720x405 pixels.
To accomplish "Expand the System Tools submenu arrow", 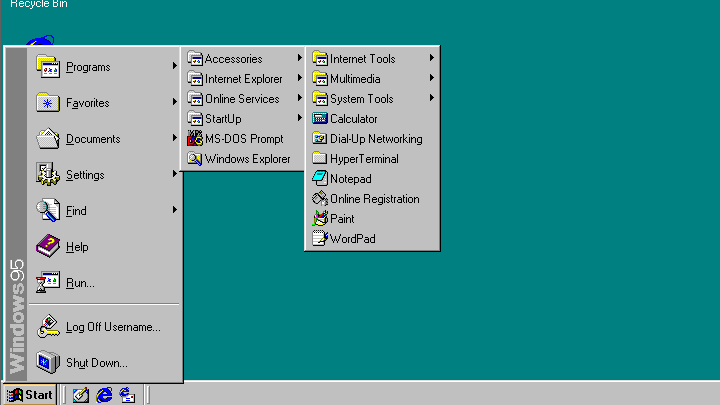I will (x=432, y=98).
